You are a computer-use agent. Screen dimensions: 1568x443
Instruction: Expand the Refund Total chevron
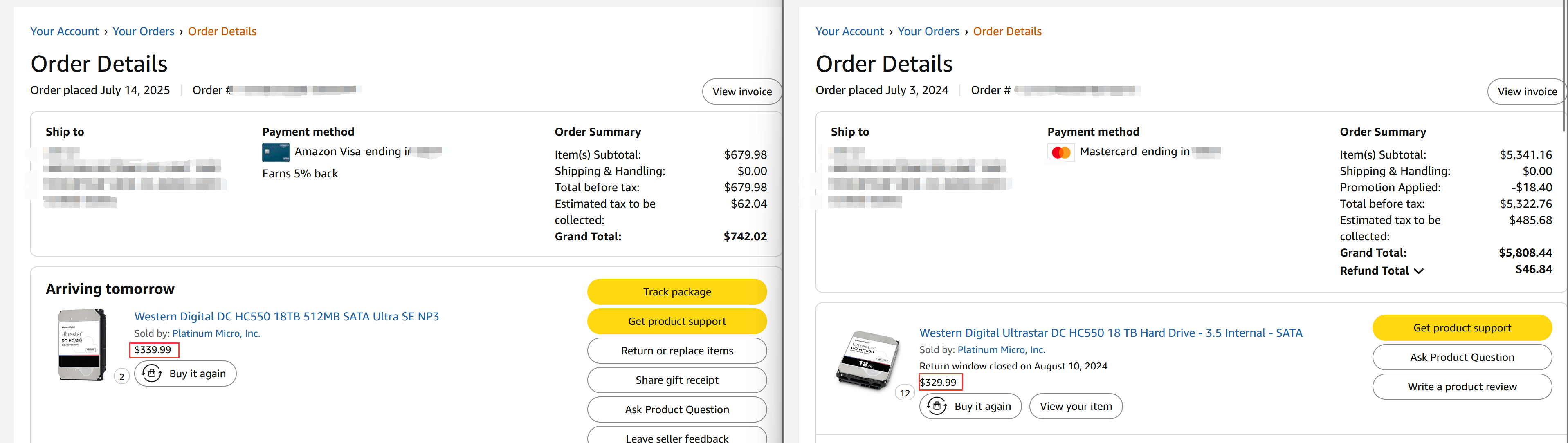(x=1419, y=271)
